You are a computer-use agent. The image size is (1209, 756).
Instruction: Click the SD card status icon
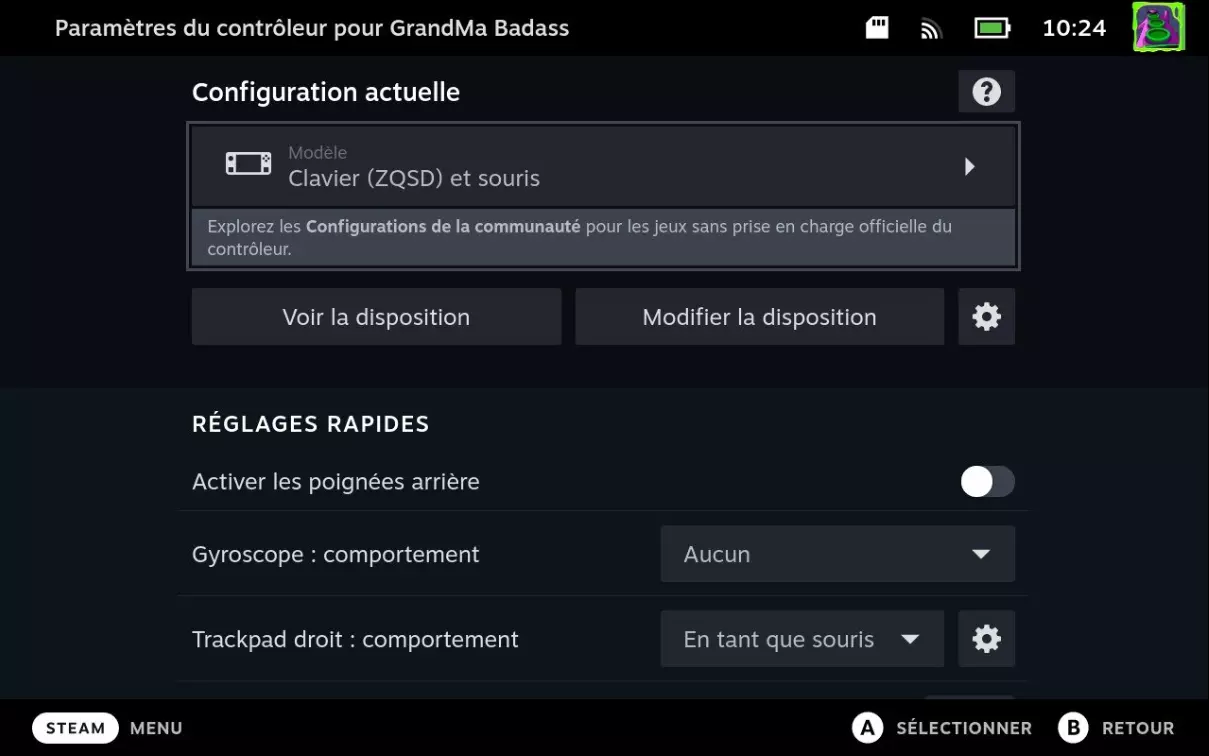[x=877, y=28]
